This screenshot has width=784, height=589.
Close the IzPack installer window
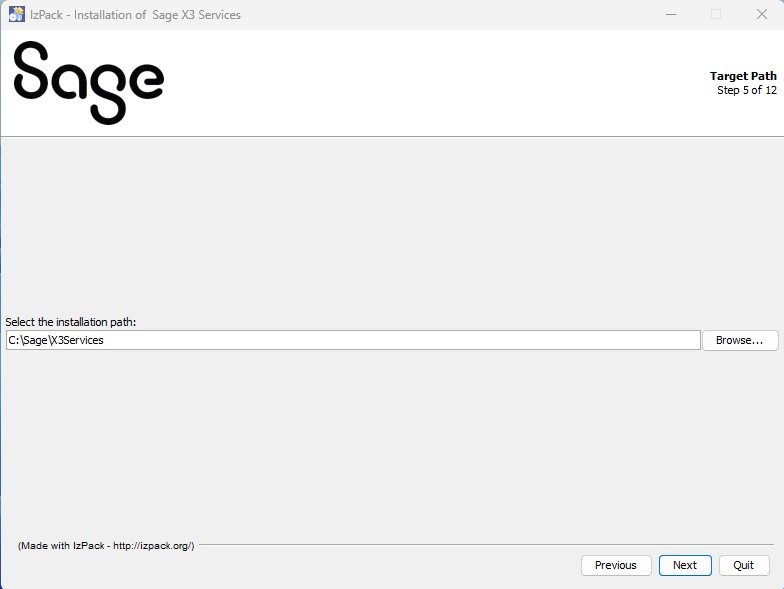tap(761, 15)
